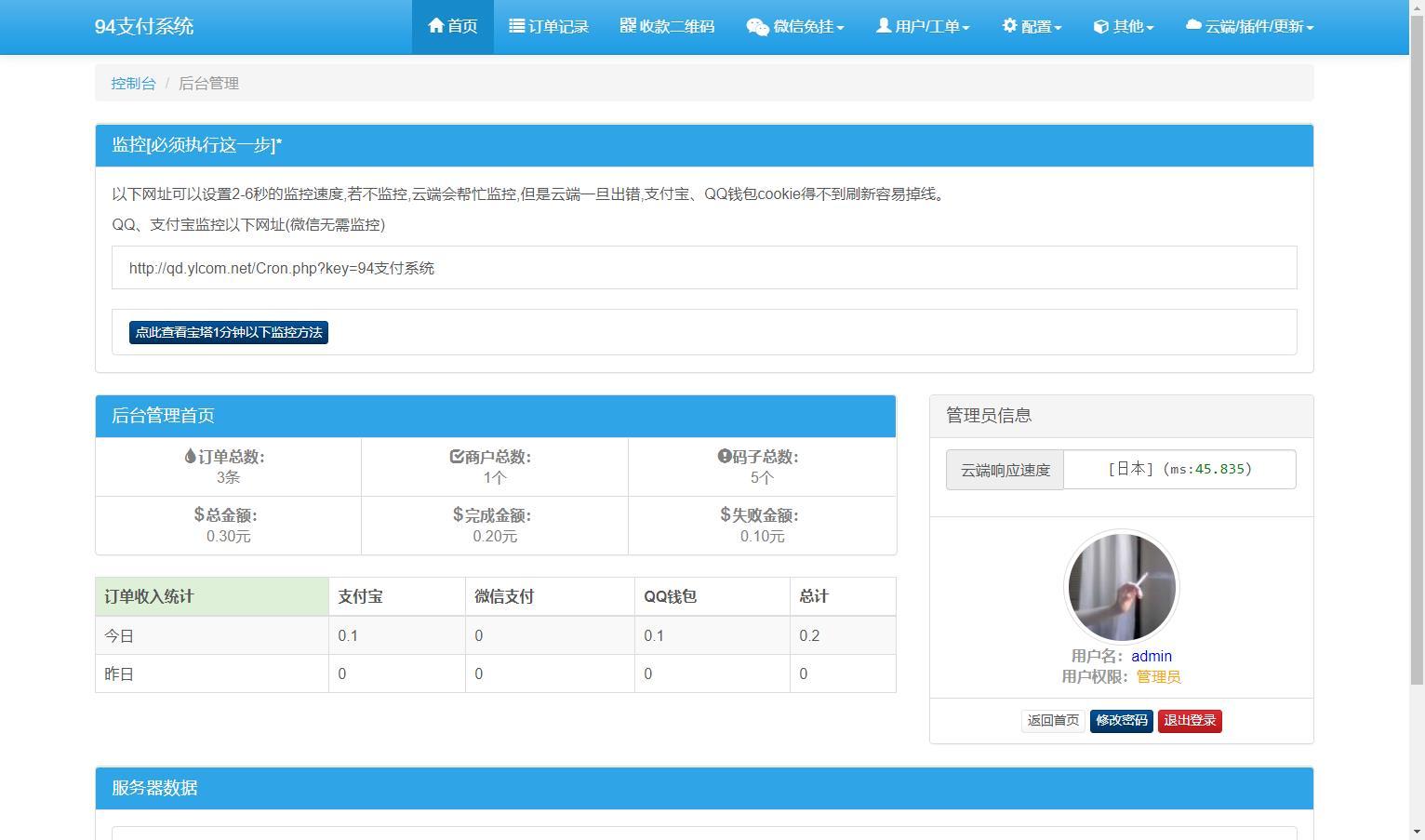Image resolution: width=1425 pixels, height=840 pixels.
Task: Click the 修改密码 button
Action: (1121, 720)
